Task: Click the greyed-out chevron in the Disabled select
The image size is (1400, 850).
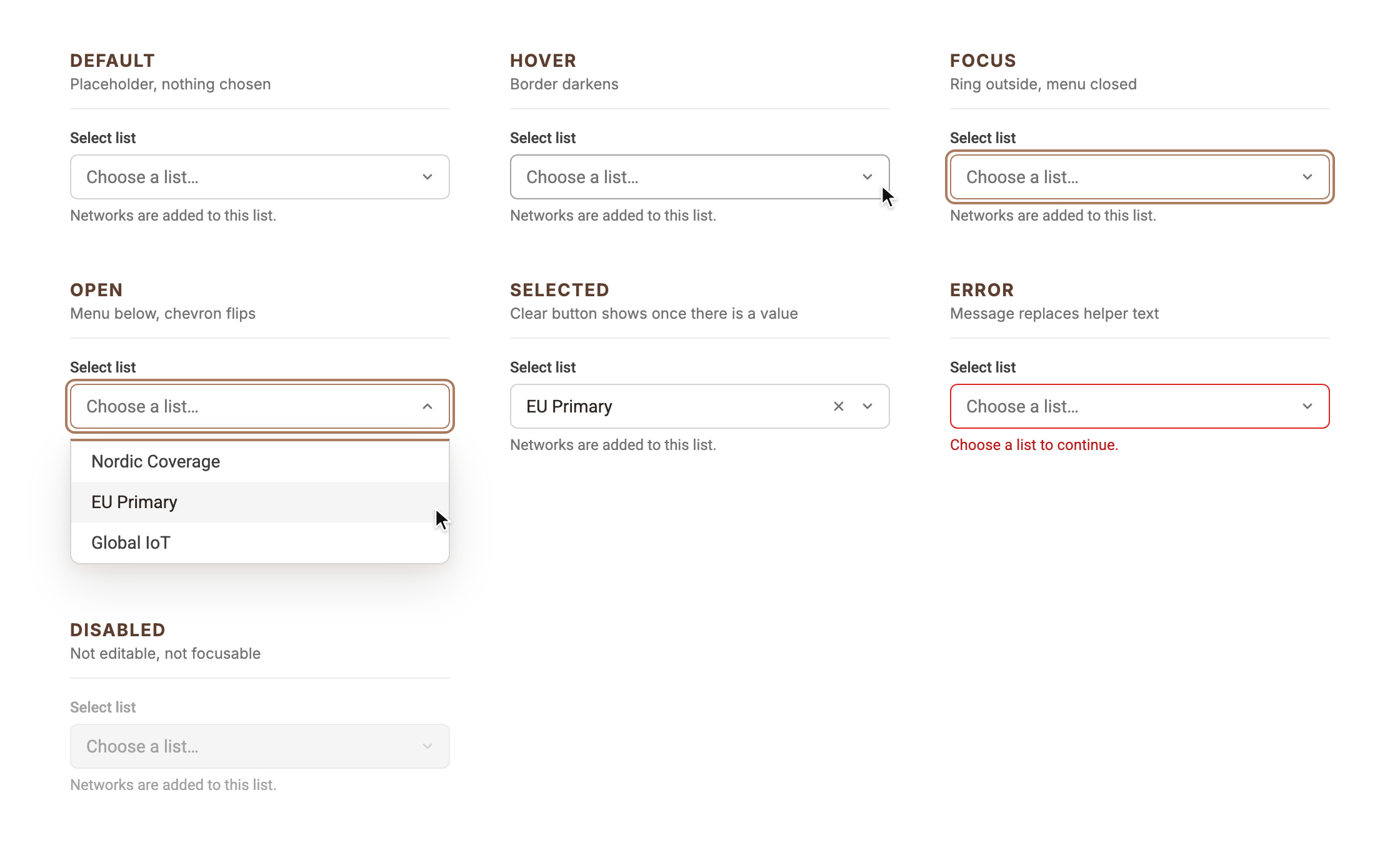Action: pos(427,746)
